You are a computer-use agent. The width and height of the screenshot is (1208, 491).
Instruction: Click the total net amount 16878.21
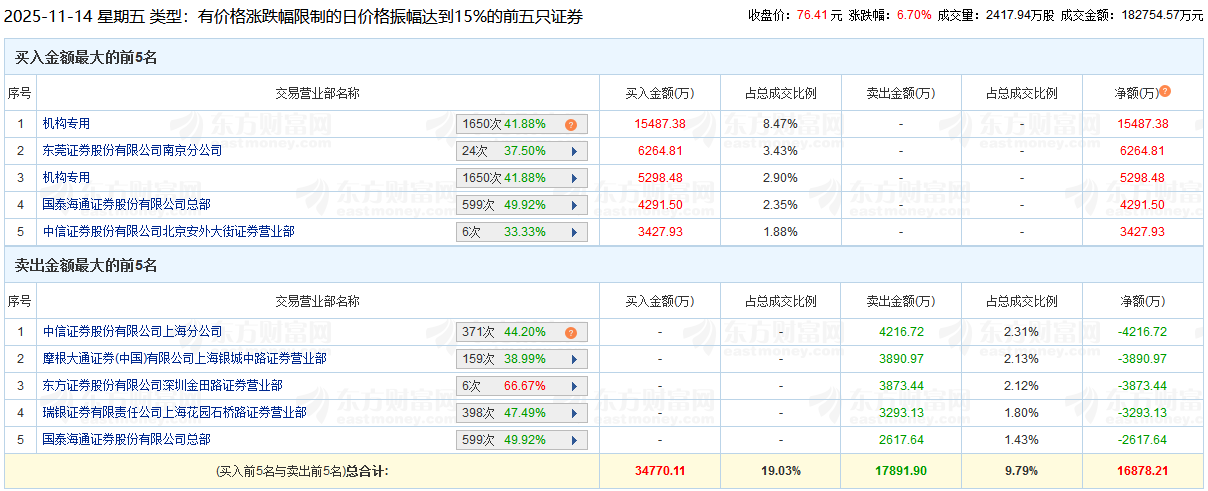pyautogui.click(x=1142, y=470)
